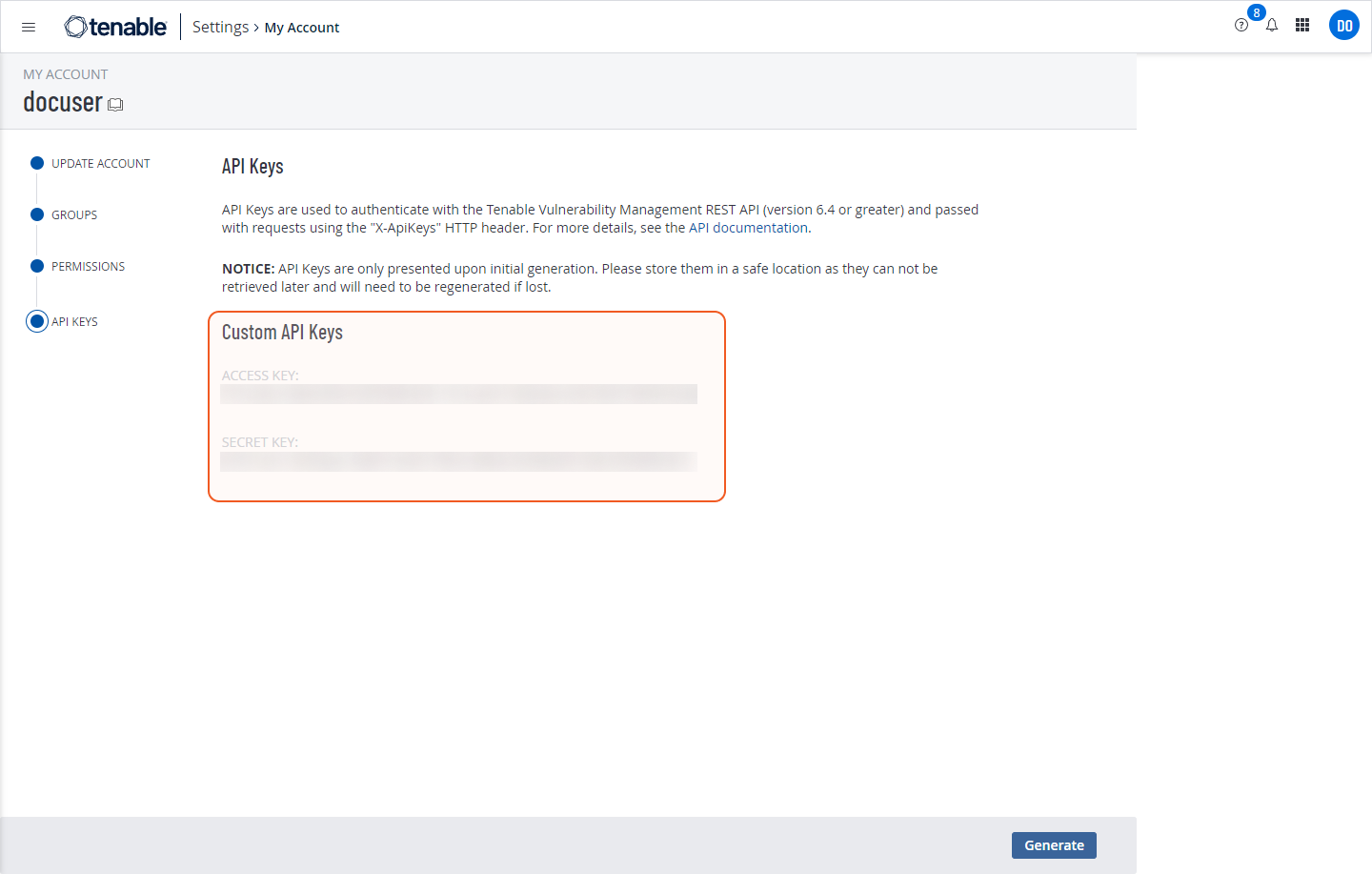Open the Groups section
The image size is (1372, 874).
pos(74,215)
